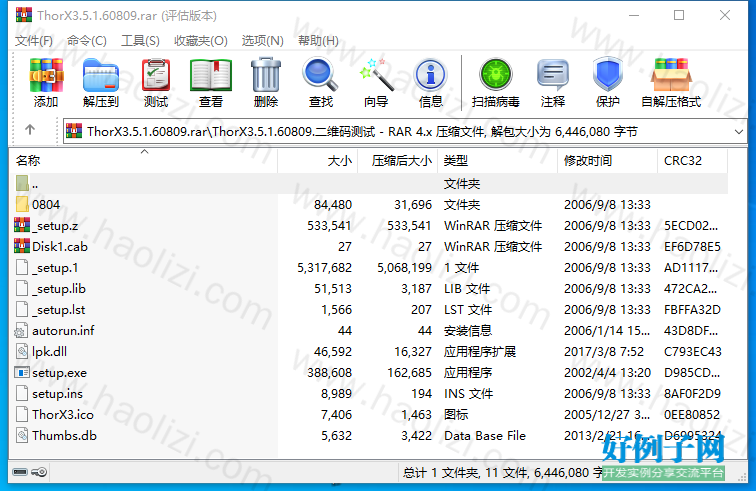
Task: Click modified time 2017/3/8 7:52
Action: 604,352
